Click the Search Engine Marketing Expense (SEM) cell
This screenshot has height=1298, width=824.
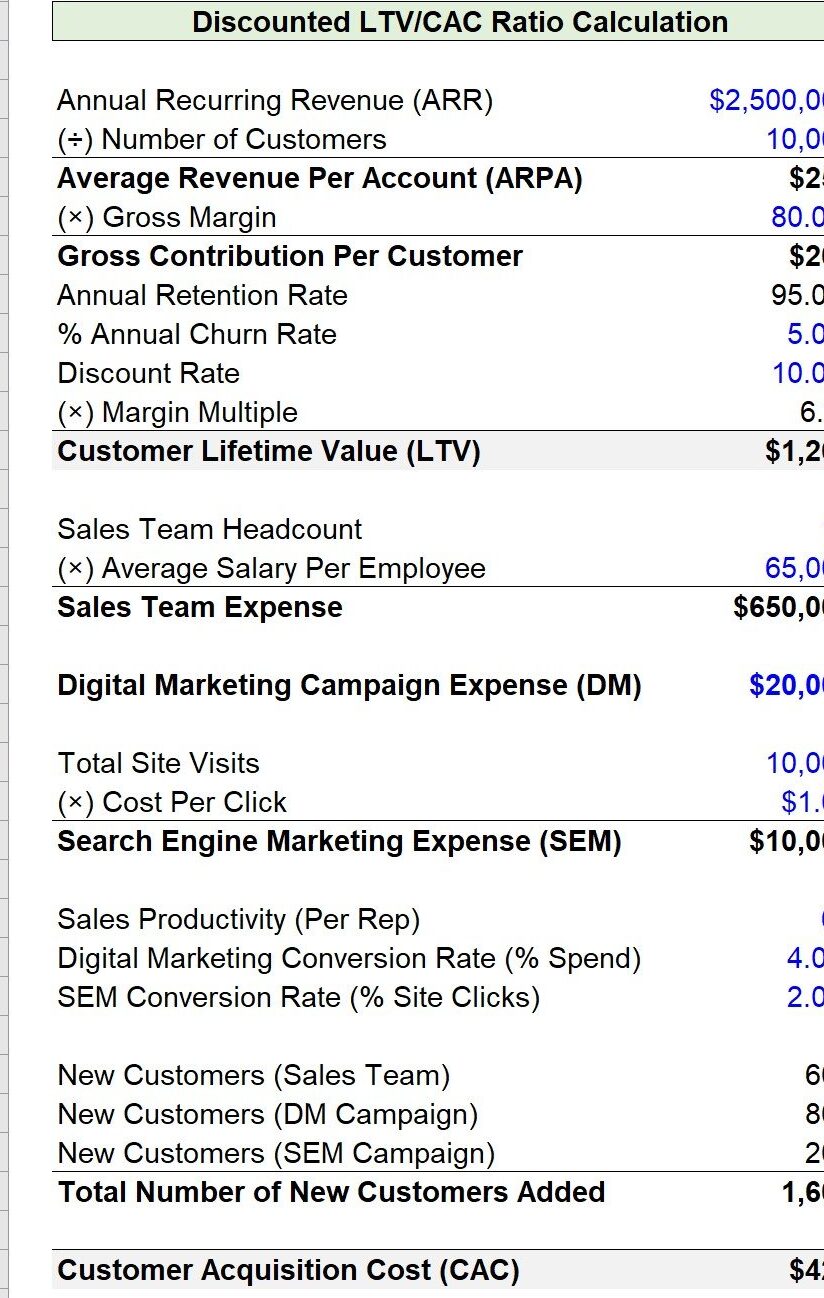coord(339,841)
